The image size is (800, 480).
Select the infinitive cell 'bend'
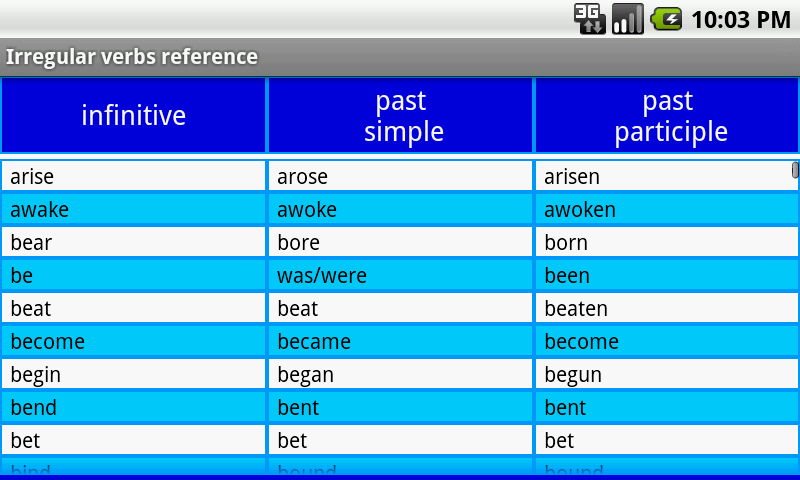click(134, 408)
